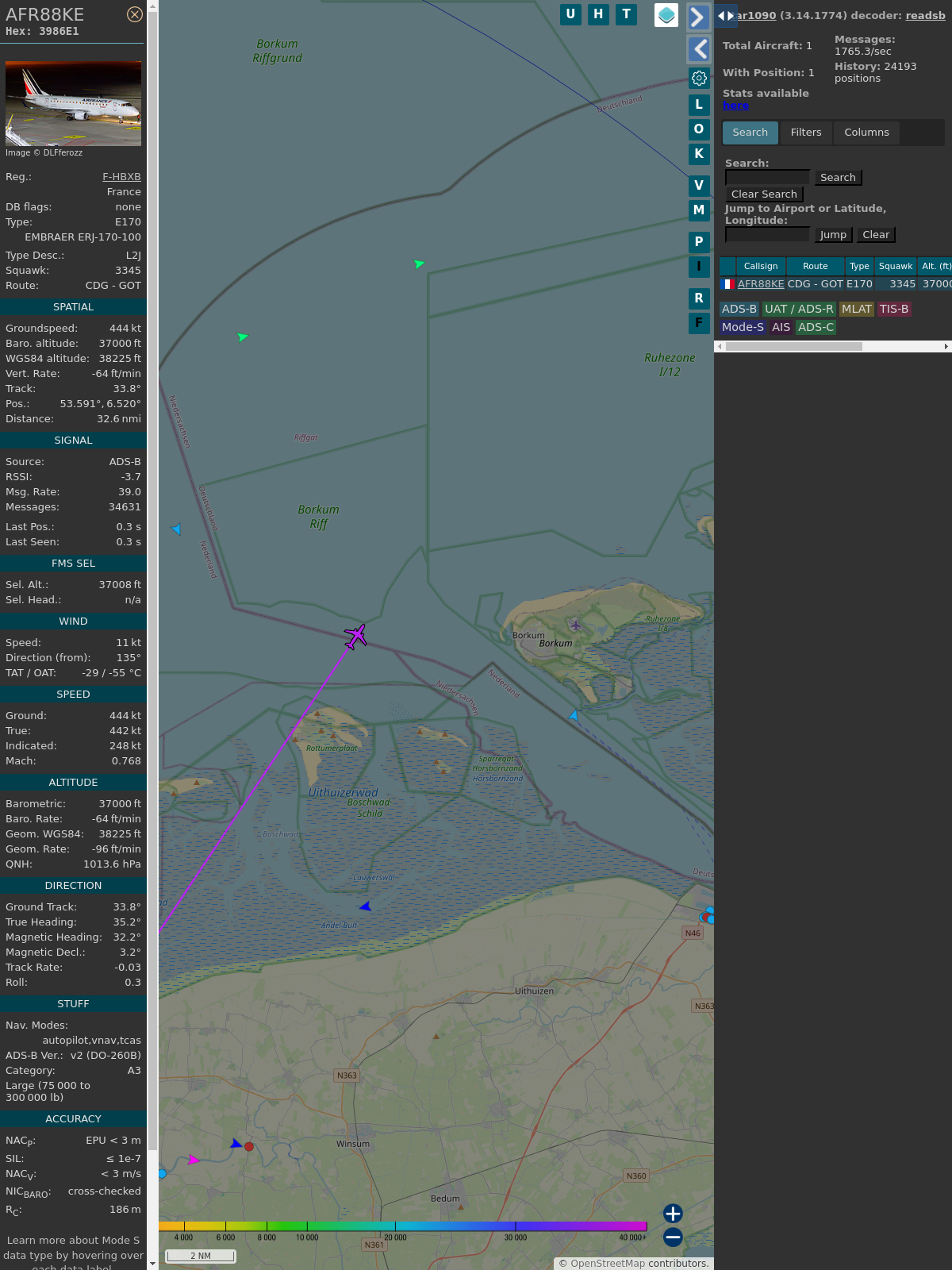Image resolution: width=952 pixels, height=1270 pixels.
Task: Sort table by Callsign column header
Action: pyautogui.click(x=761, y=266)
